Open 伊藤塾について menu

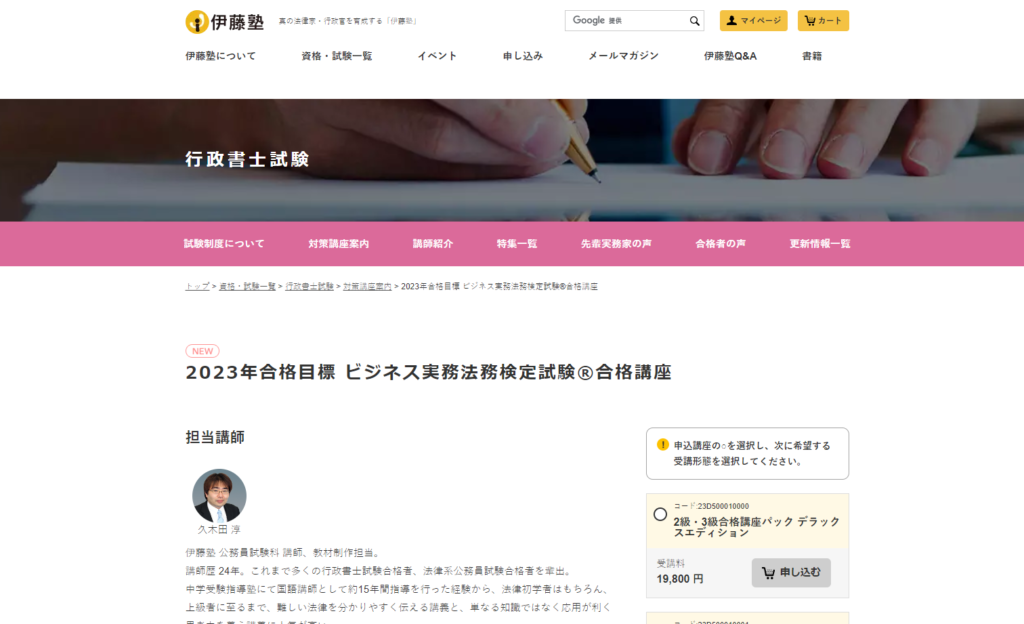(221, 56)
